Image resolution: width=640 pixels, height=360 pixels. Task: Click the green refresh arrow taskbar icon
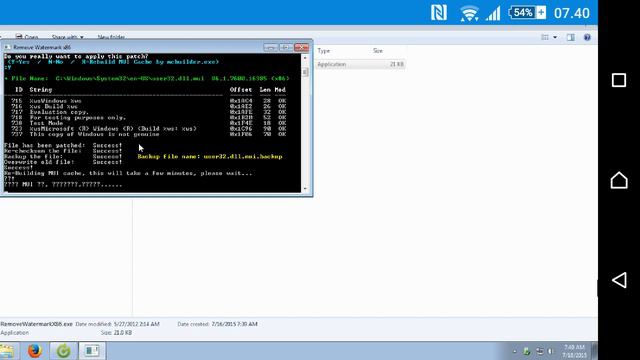(x=63, y=351)
